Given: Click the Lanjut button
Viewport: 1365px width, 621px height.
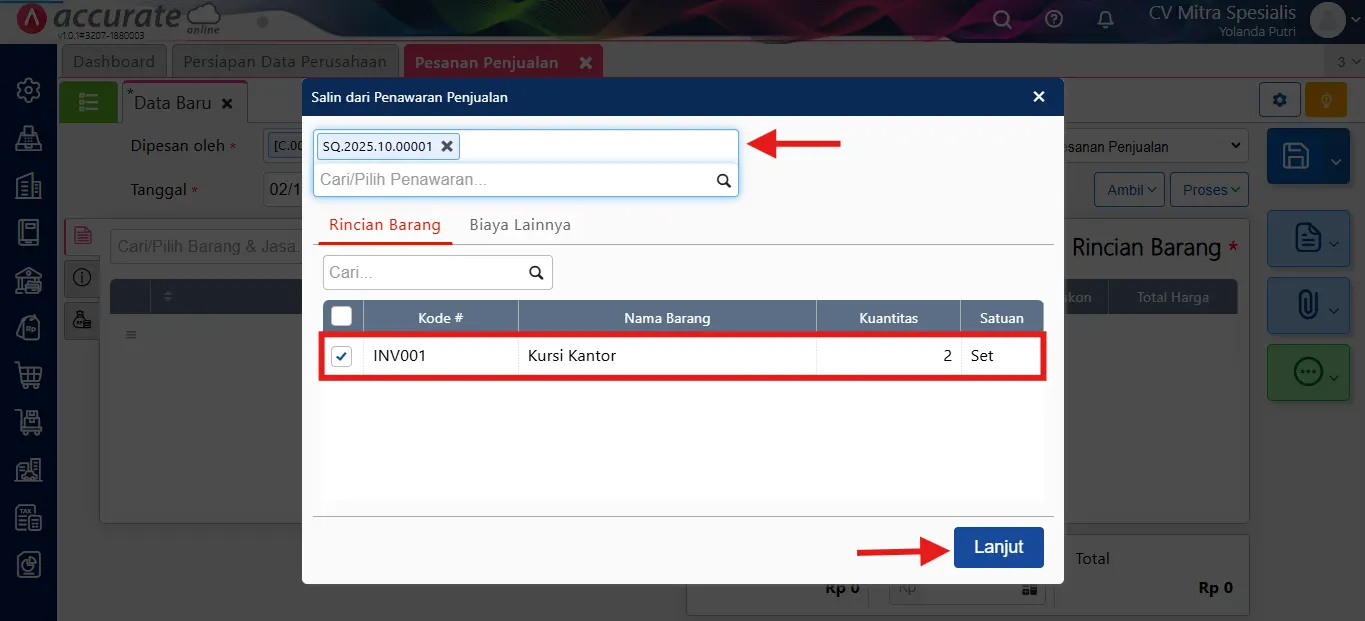Looking at the screenshot, I should [x=998, y=547].
